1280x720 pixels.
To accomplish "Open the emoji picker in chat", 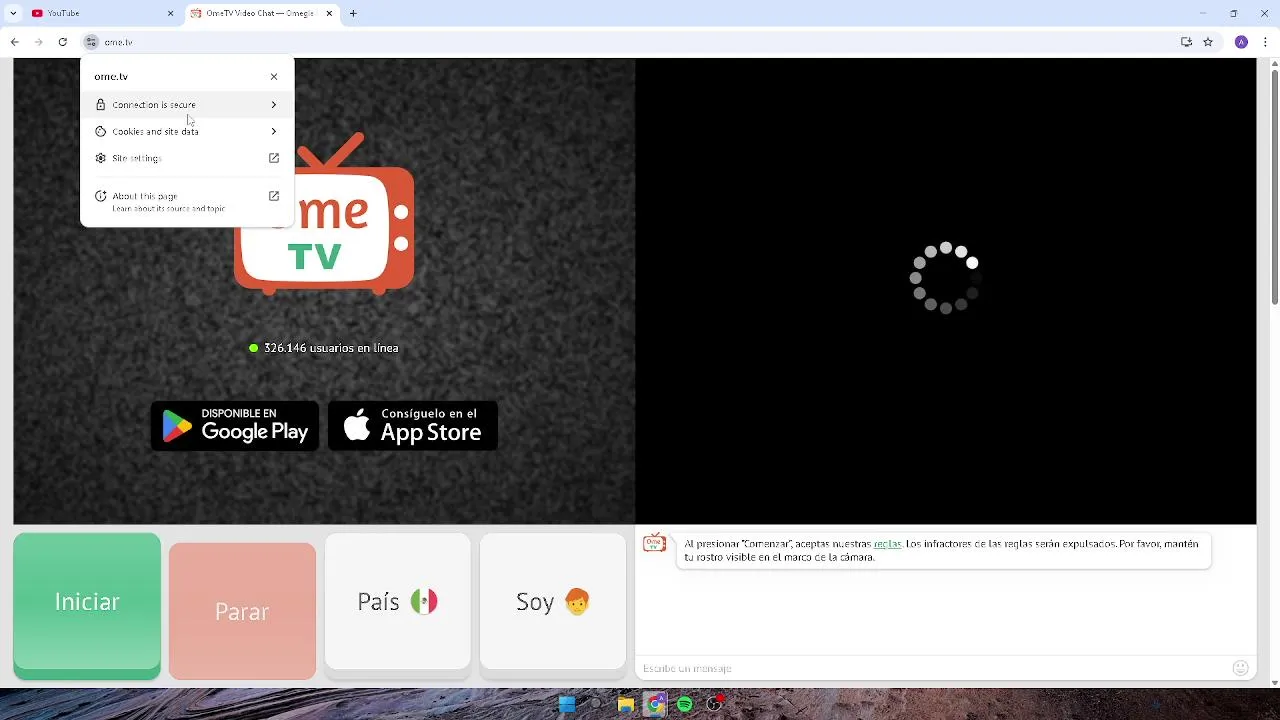I will pos(1241,668).
